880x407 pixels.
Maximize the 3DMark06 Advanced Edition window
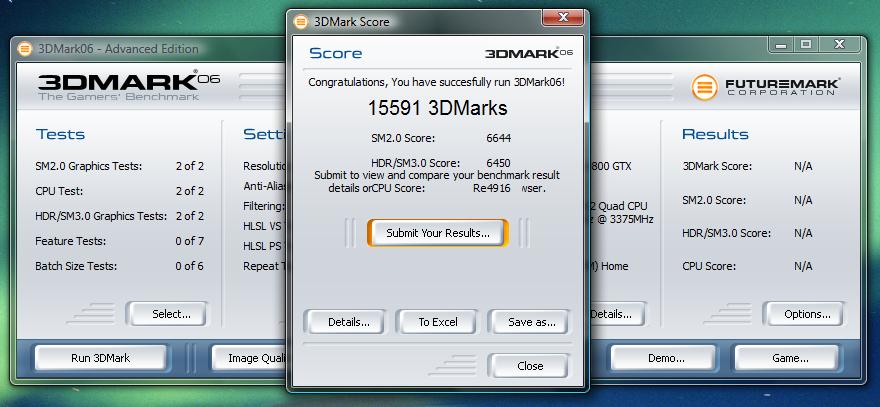(805, 44)
